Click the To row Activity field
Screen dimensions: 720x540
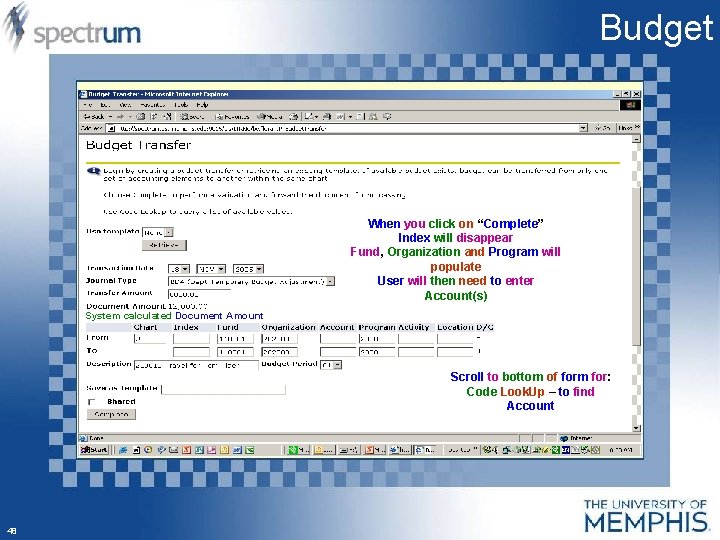pos(416,352)
